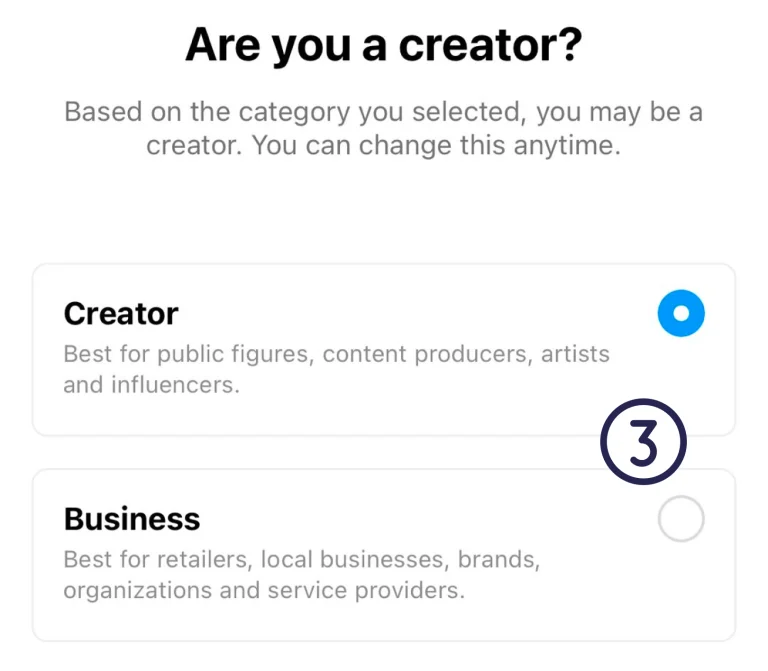Select the Creator radio button
Viewport: 768px width, 671px height.
pos(681,314)
